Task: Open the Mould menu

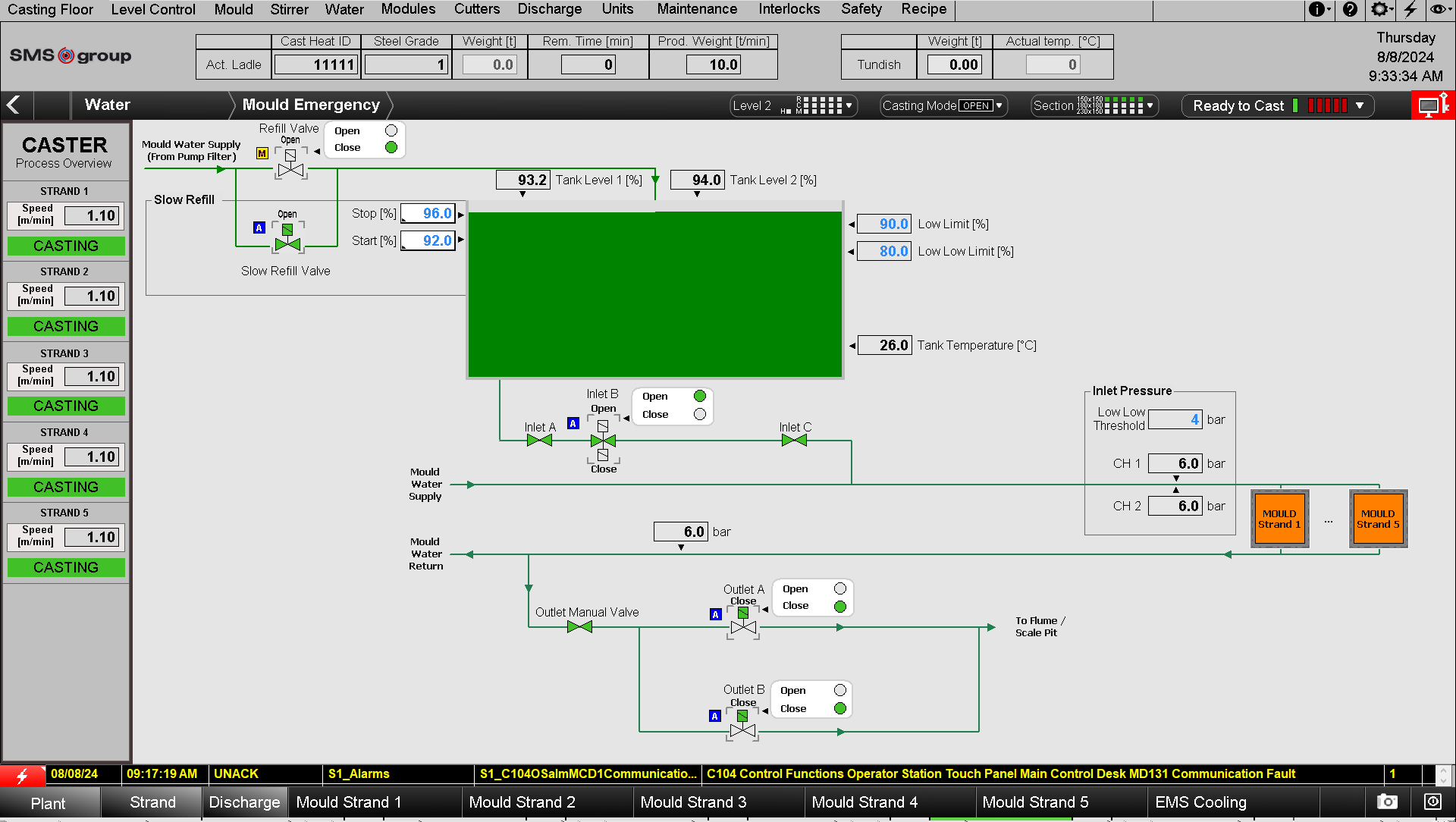Action: pos(234,9)
